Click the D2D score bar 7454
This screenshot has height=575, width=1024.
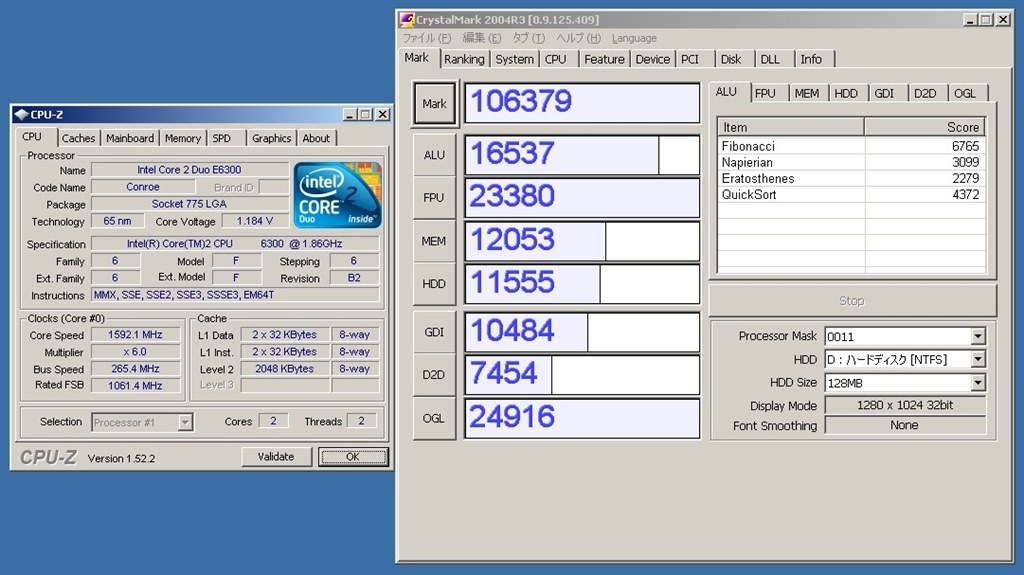(582, 374)
